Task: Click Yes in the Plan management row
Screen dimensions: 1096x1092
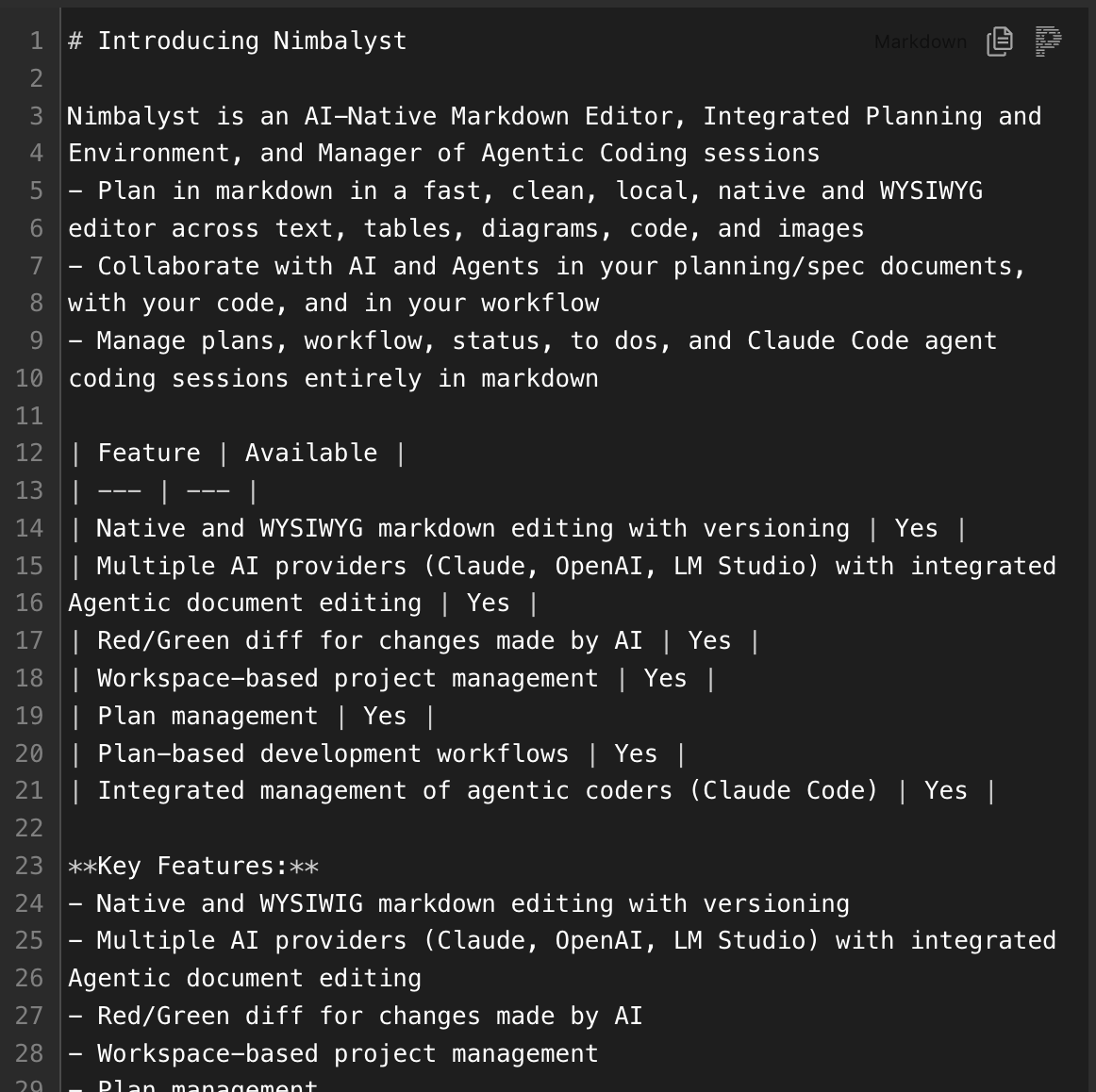Action: pyautogui.click(x=385, y=716)
